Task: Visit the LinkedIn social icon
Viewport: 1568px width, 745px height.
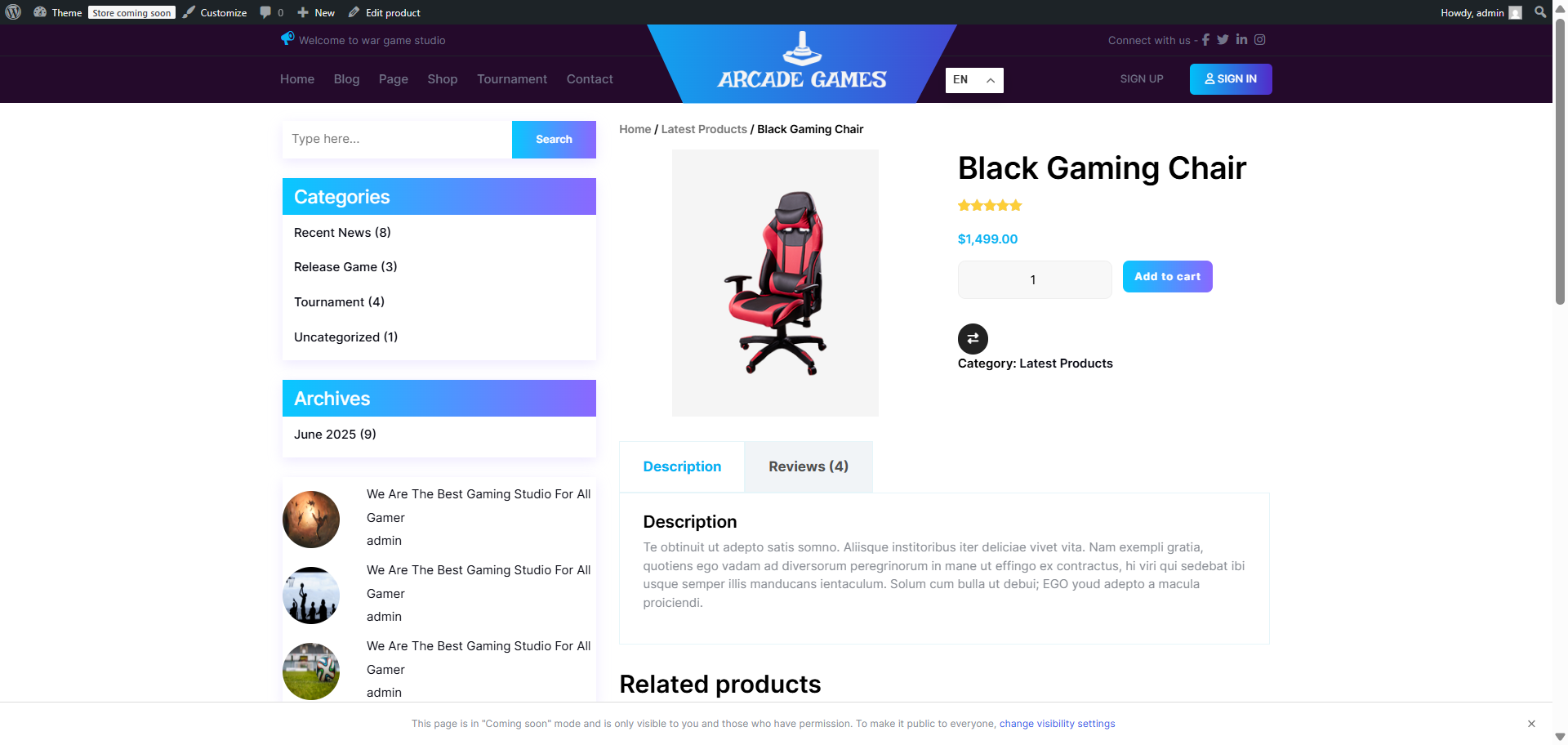Action: (1241, 39)
